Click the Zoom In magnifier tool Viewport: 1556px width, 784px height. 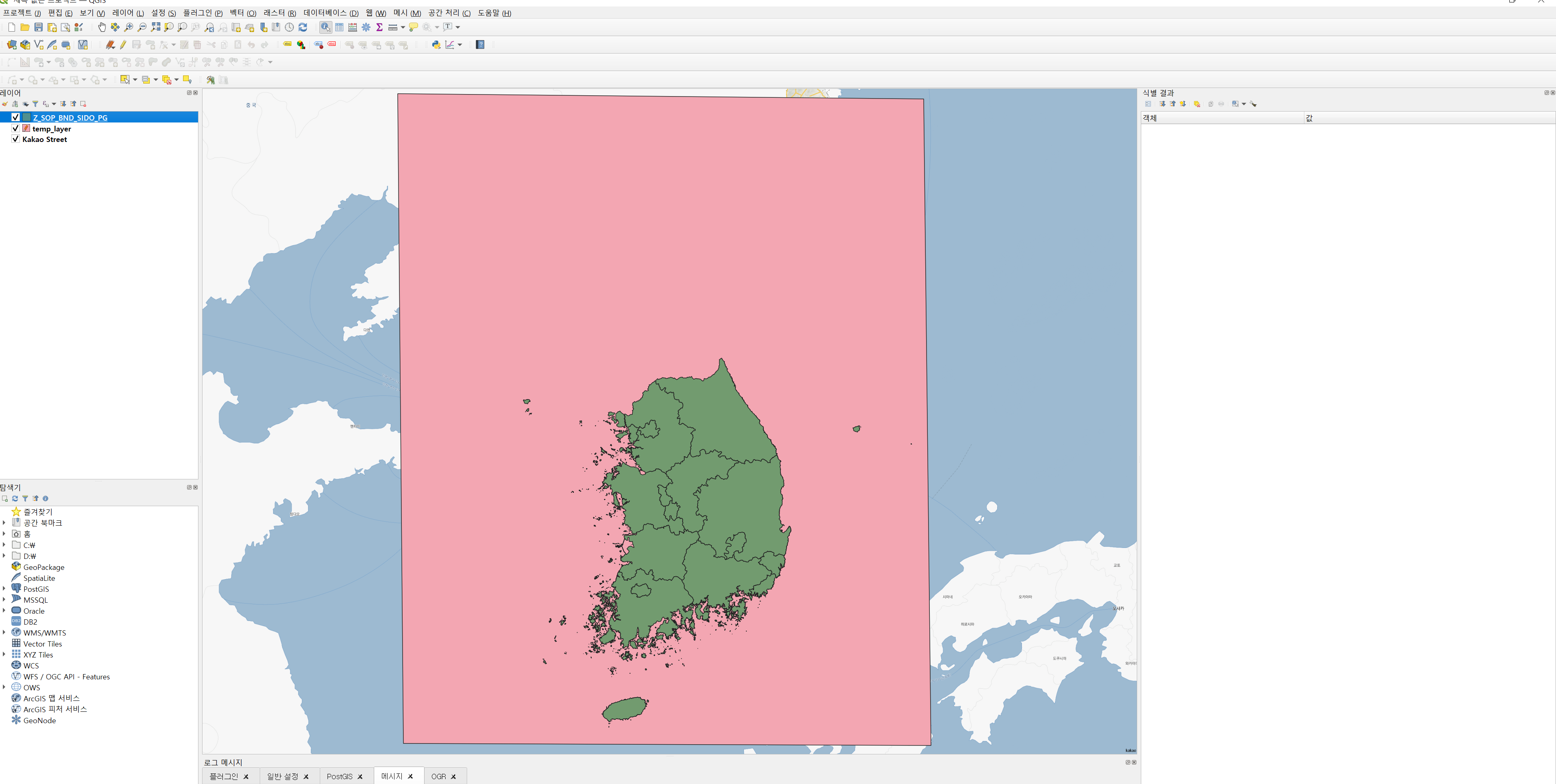[x=129, y=27]
